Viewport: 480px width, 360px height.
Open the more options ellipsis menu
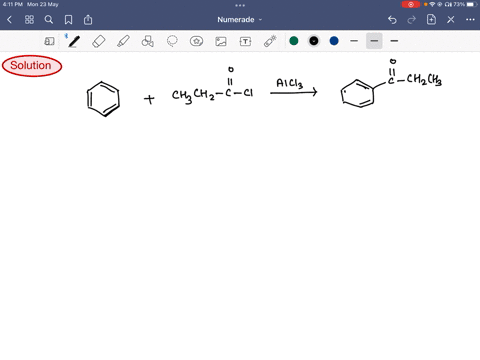[x=470, y=20]
